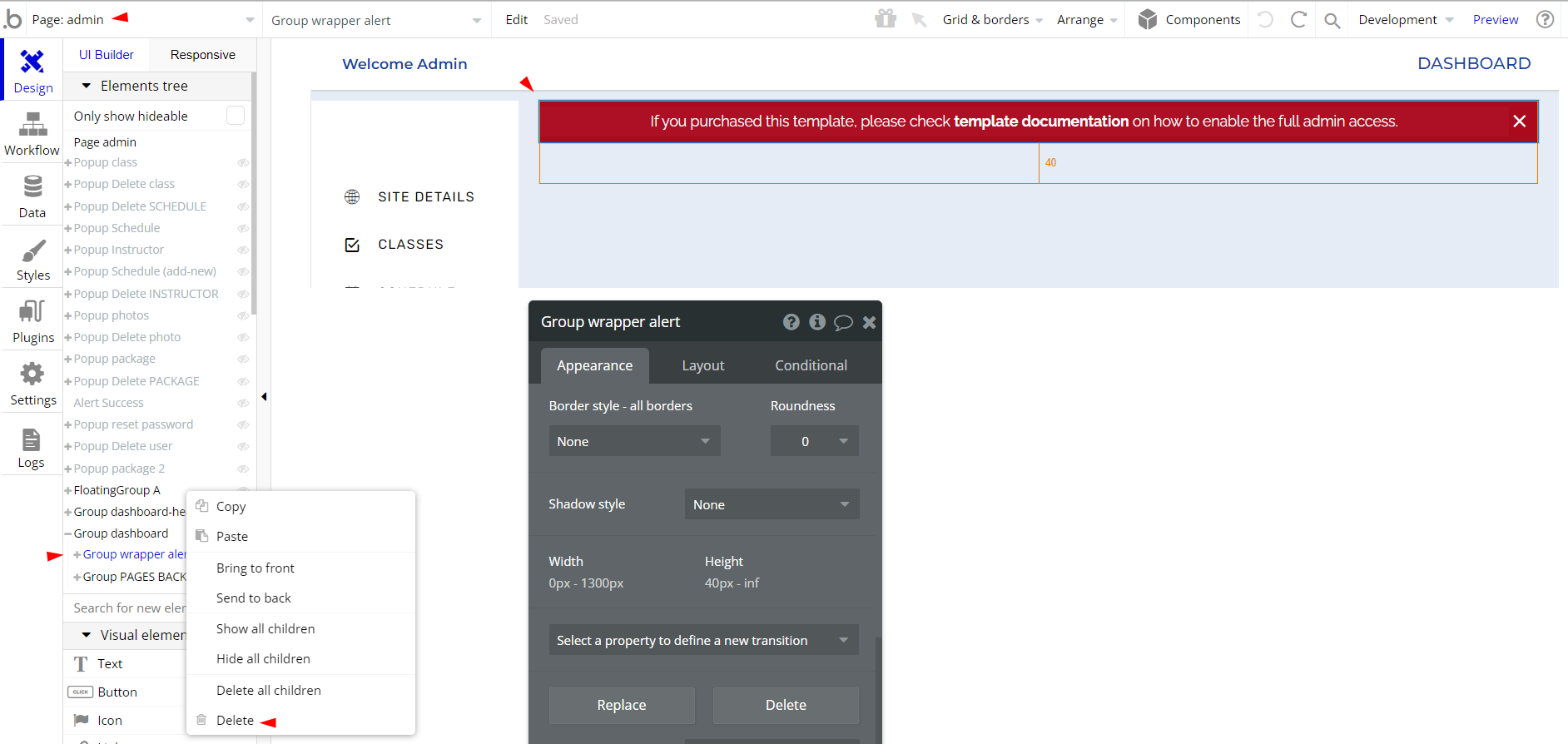Choose Send to back
The height and width of the screenshot is (744, 1568).
tap(300, 598)
